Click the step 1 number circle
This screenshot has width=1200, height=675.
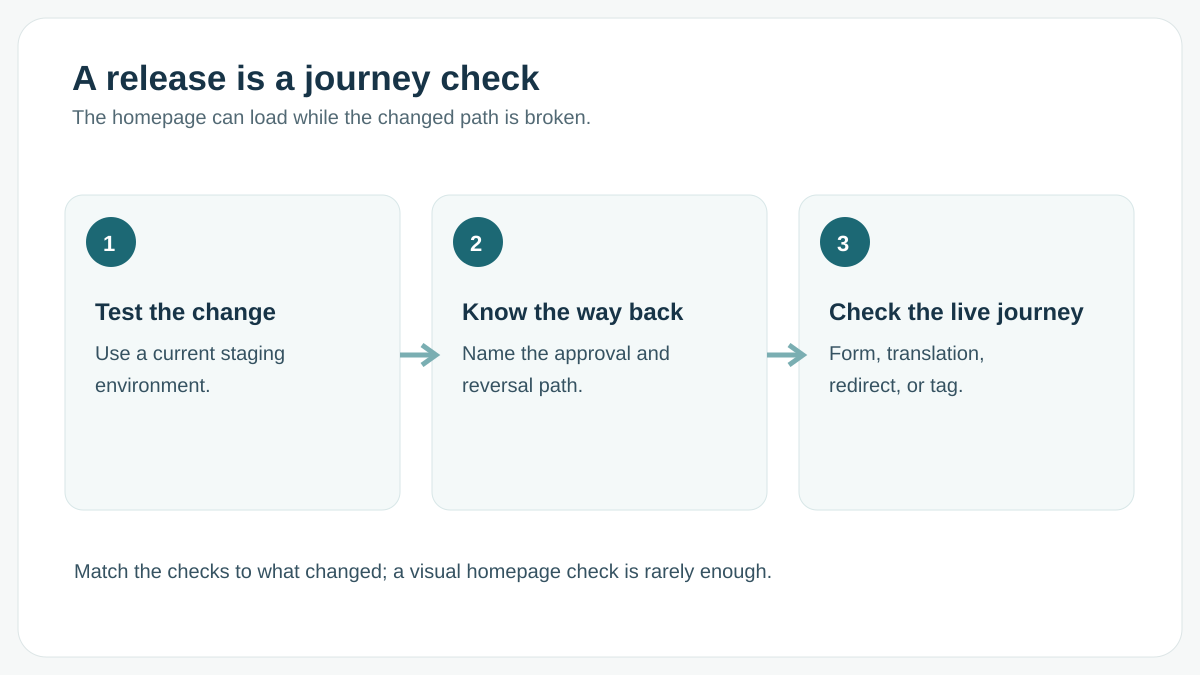[111, 242]
